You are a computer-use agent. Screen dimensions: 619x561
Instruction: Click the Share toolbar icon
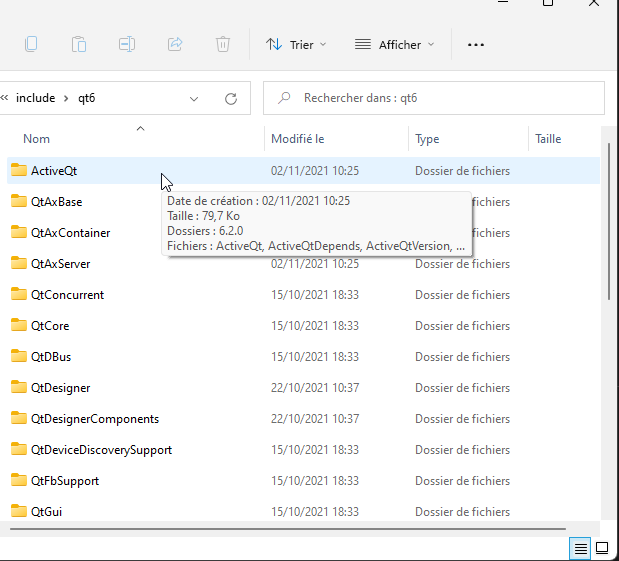(175, 44)
